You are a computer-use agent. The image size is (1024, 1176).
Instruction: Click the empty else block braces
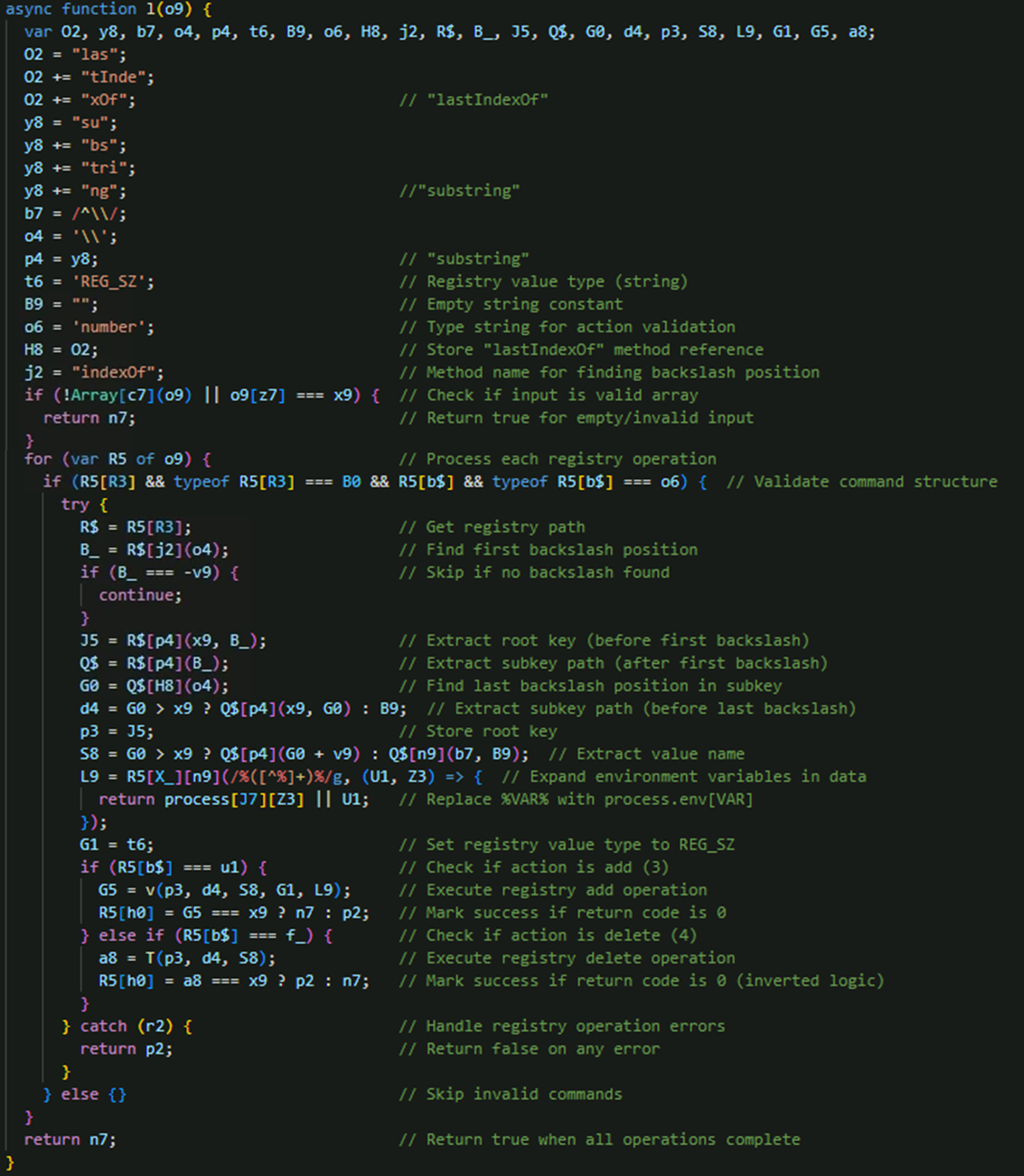(117, 1093)
